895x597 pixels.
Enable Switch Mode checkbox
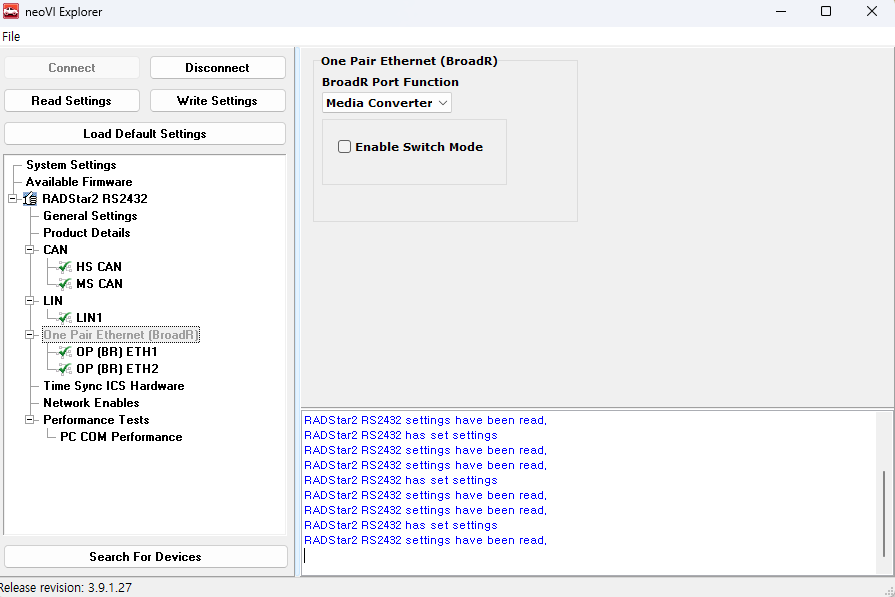point(344,147)
